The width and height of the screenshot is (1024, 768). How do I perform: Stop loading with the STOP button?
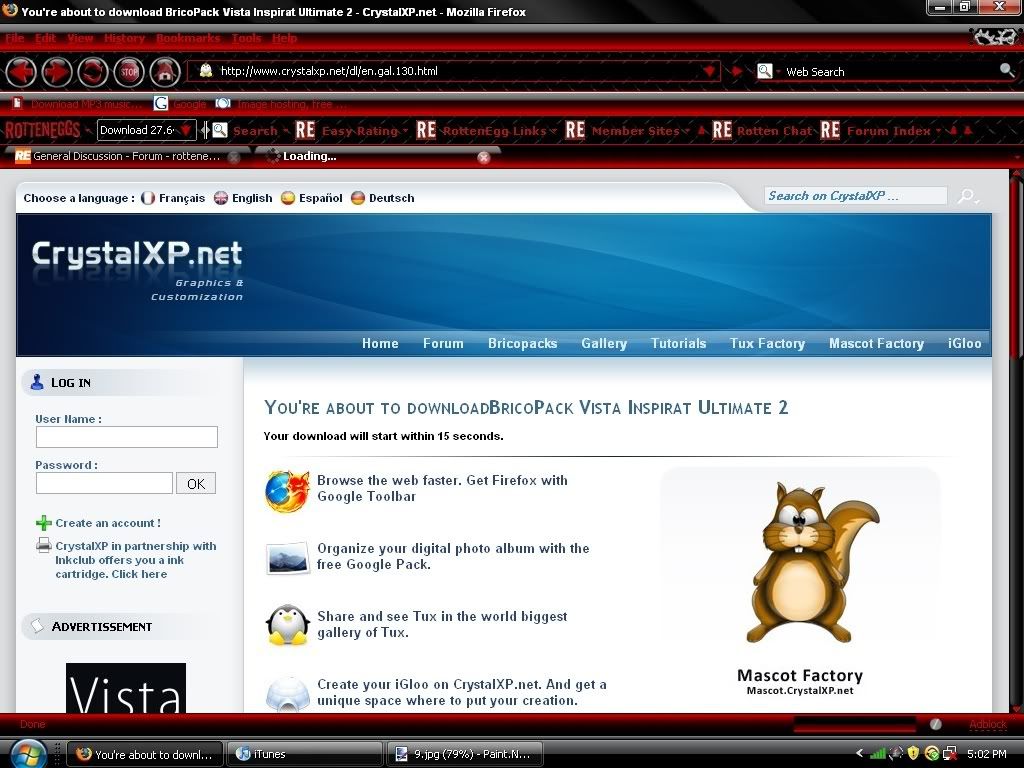point(129,71)
